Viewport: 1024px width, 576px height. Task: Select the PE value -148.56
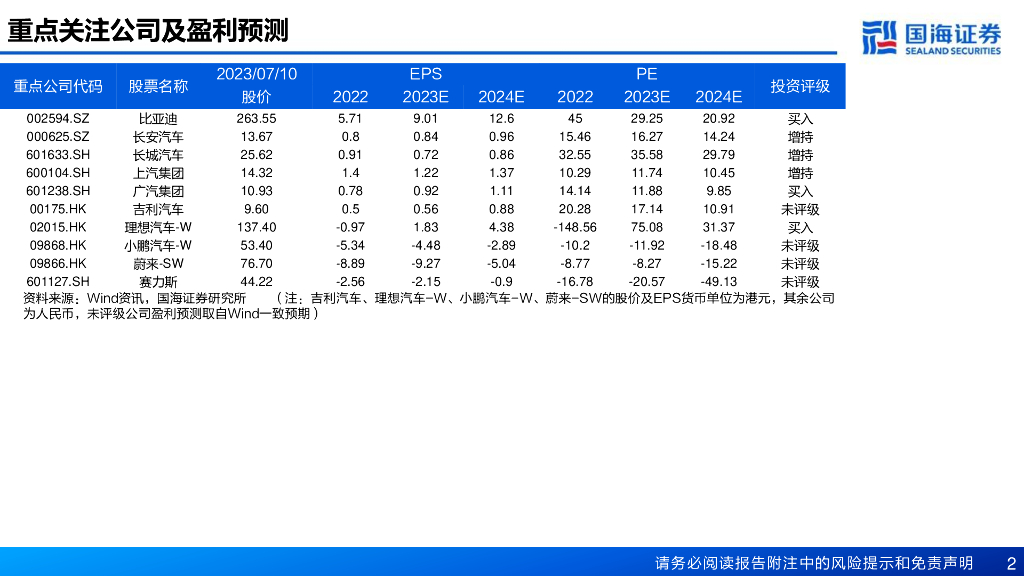point(575,228)
